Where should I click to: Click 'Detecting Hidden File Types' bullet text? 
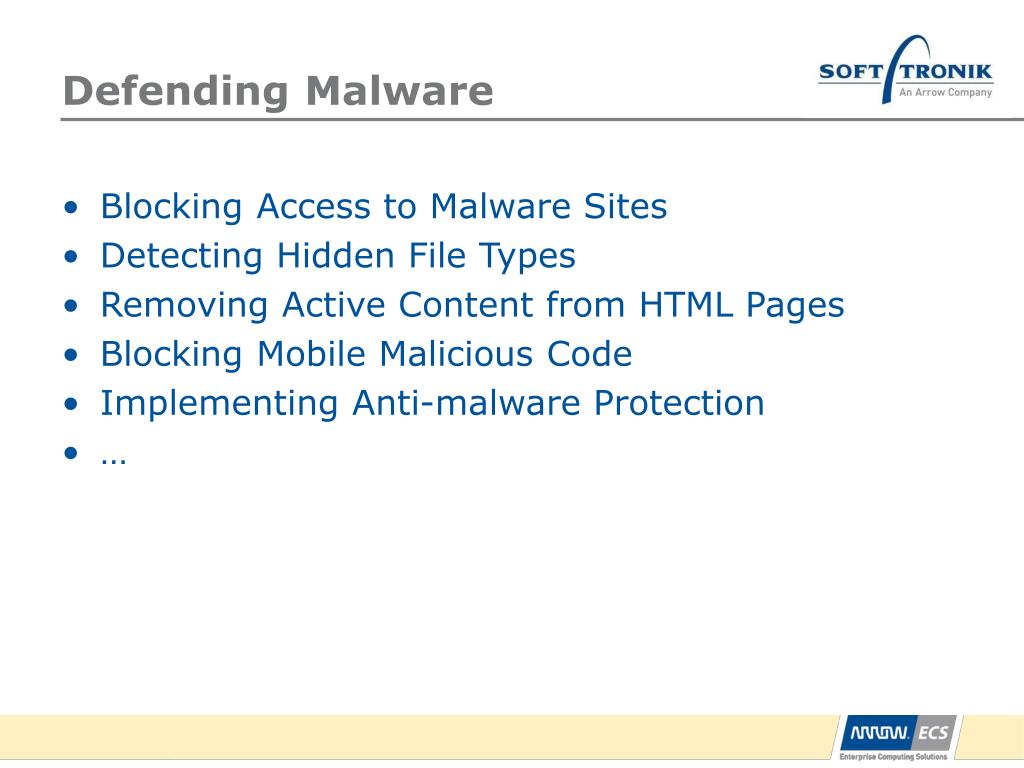[338, 256]
